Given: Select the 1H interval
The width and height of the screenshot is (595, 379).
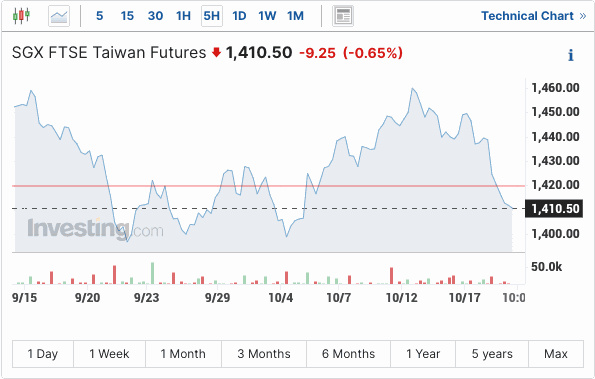Looking at the screenshot, I should [183, 16].
